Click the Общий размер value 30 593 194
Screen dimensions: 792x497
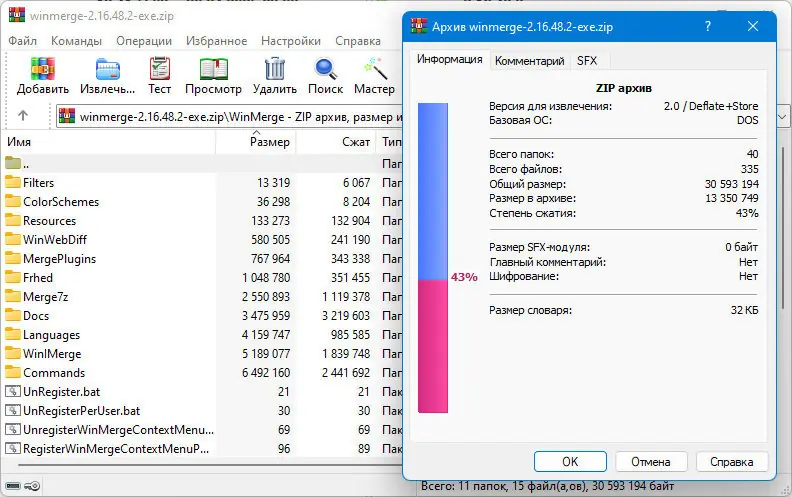(731, 184)
